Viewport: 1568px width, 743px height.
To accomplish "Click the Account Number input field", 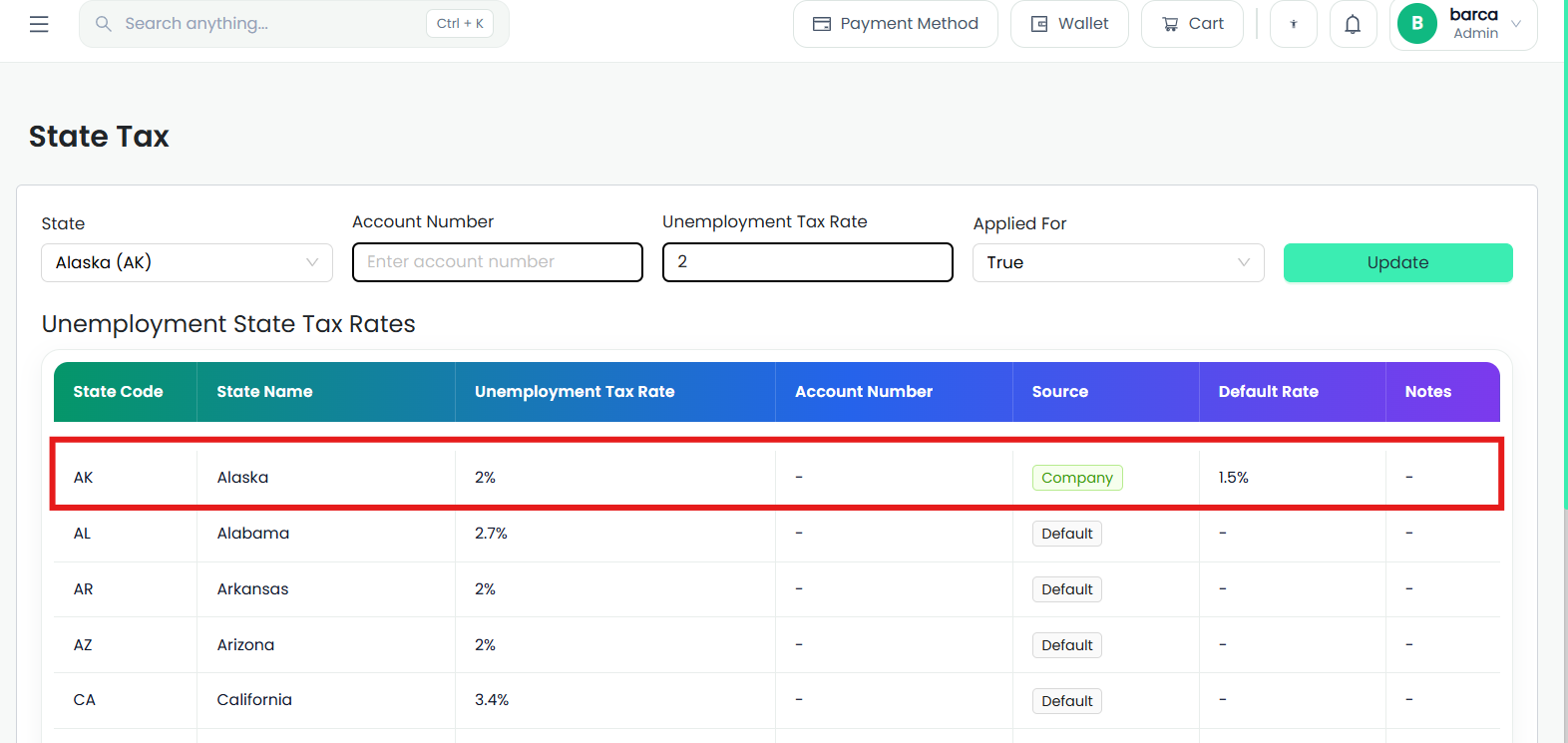I will tap(498, 262).
